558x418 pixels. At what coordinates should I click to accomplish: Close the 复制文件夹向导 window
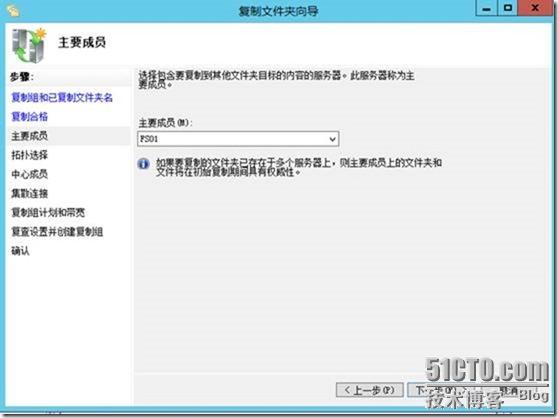click(535, 8)
